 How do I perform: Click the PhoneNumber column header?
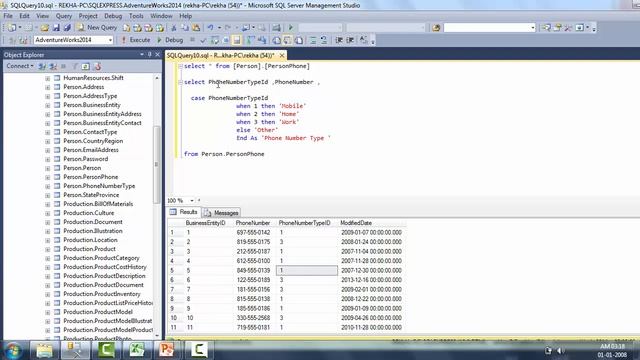(x=253, y=223)
